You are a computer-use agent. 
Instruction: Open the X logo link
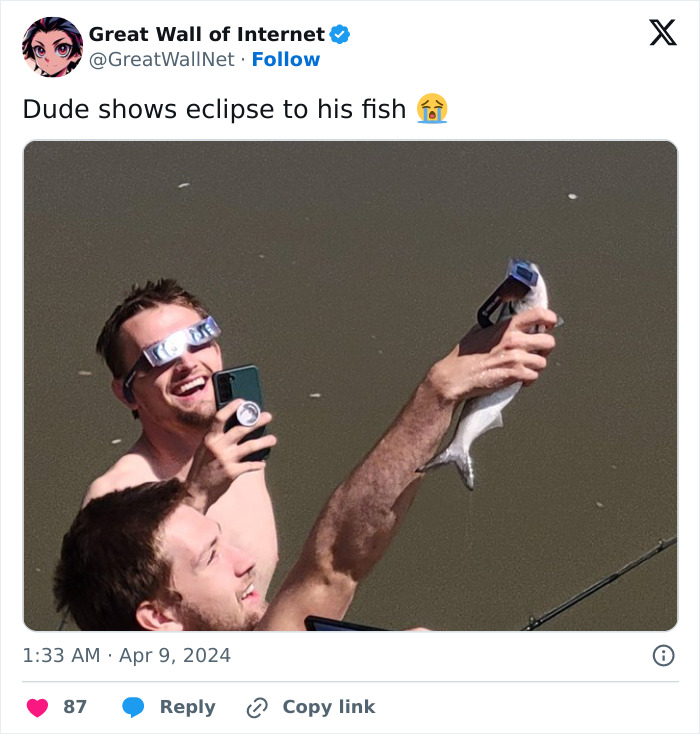[662, 33]
